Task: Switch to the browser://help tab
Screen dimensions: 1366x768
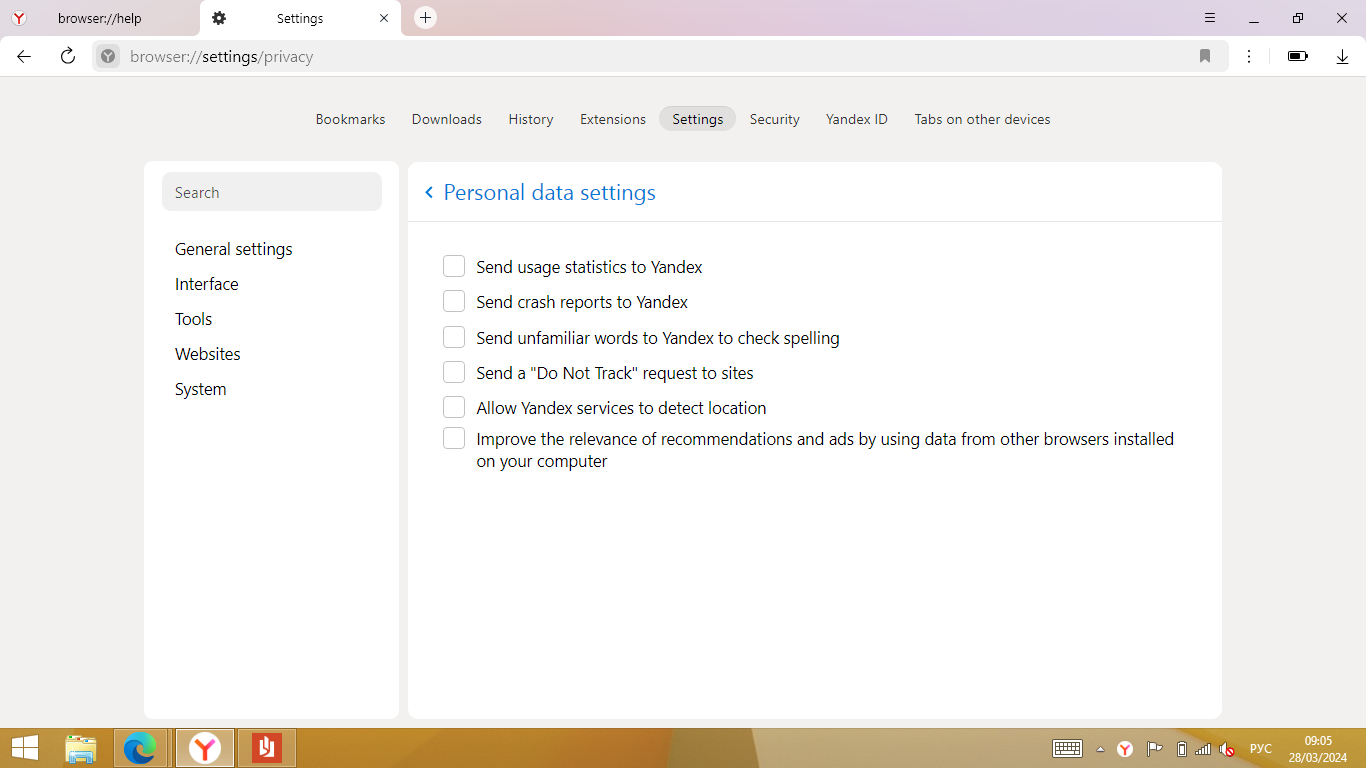Action: 100,18
